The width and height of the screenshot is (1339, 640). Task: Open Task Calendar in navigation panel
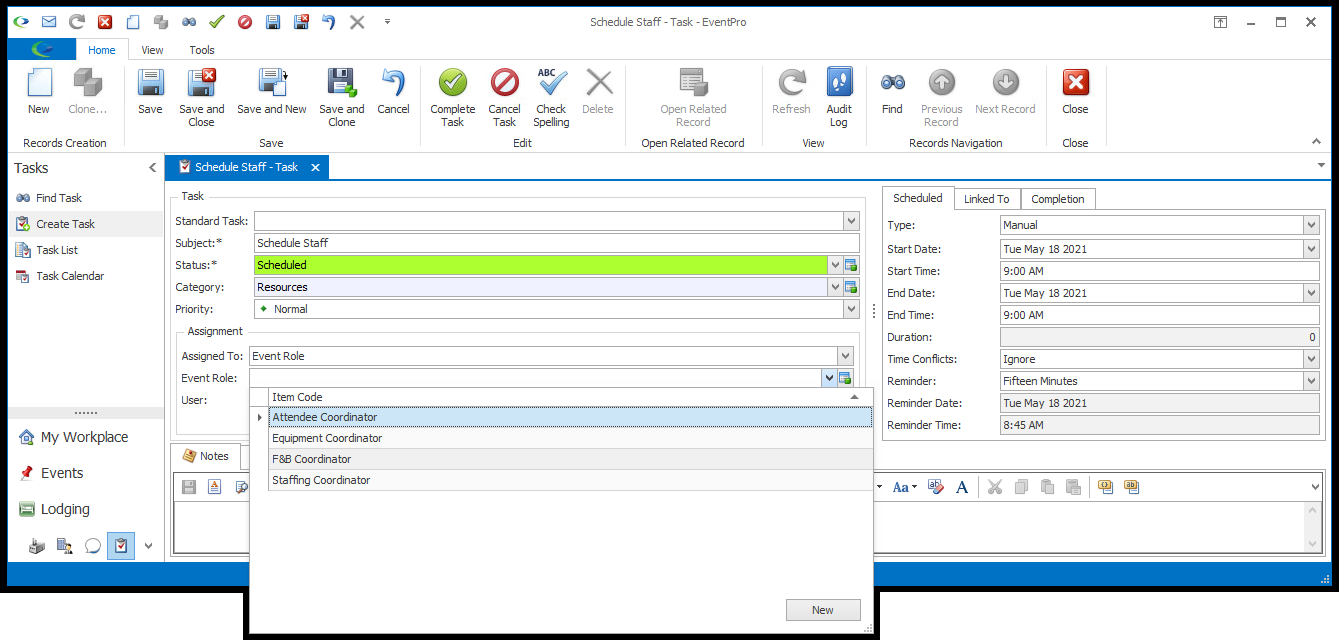[70, 276]
